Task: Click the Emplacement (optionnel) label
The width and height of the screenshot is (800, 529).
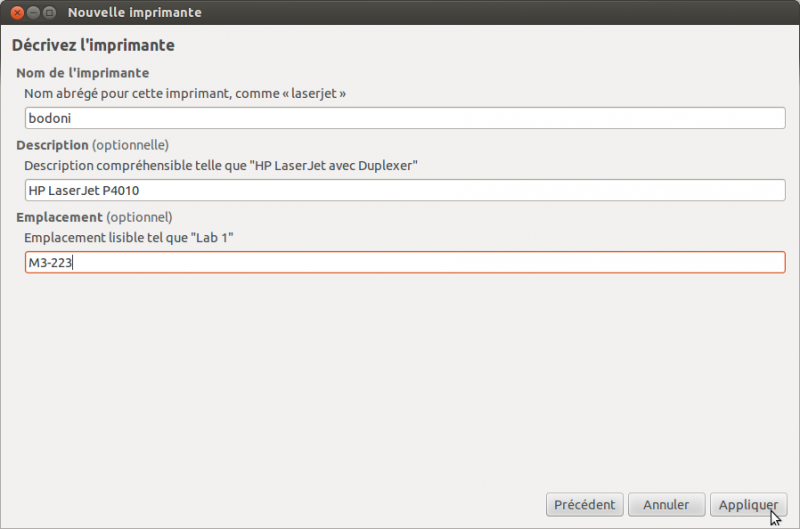Action: (94, 217)
